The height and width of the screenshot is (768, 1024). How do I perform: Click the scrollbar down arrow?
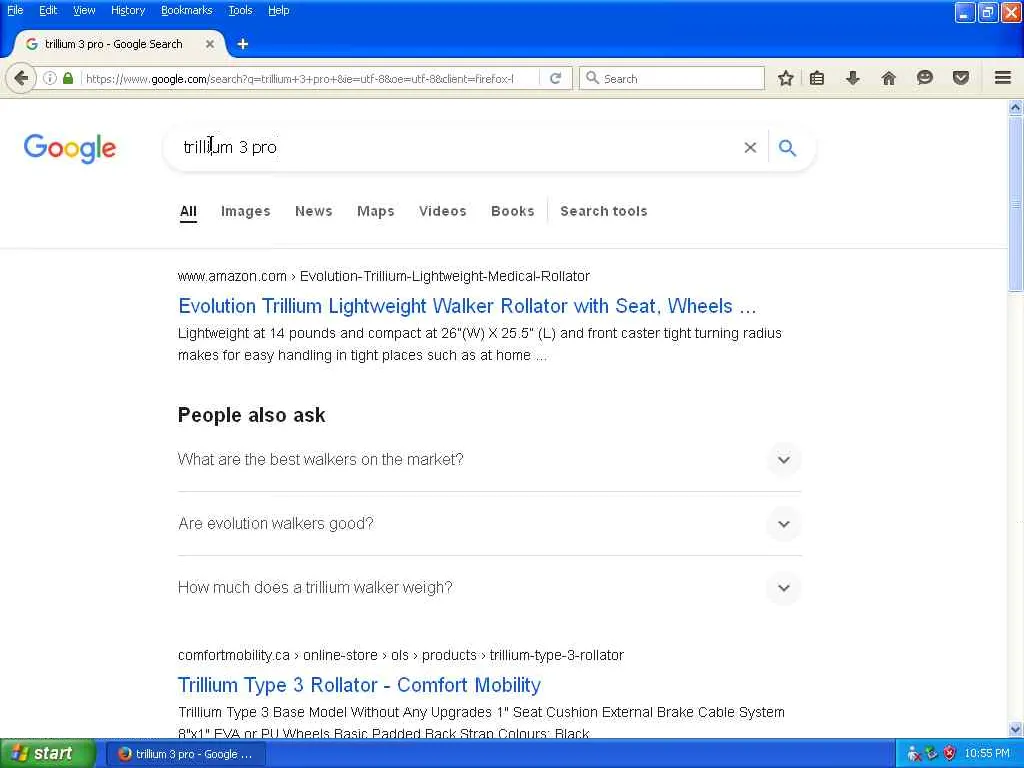pyautogui.click(x=1016, y=729)
